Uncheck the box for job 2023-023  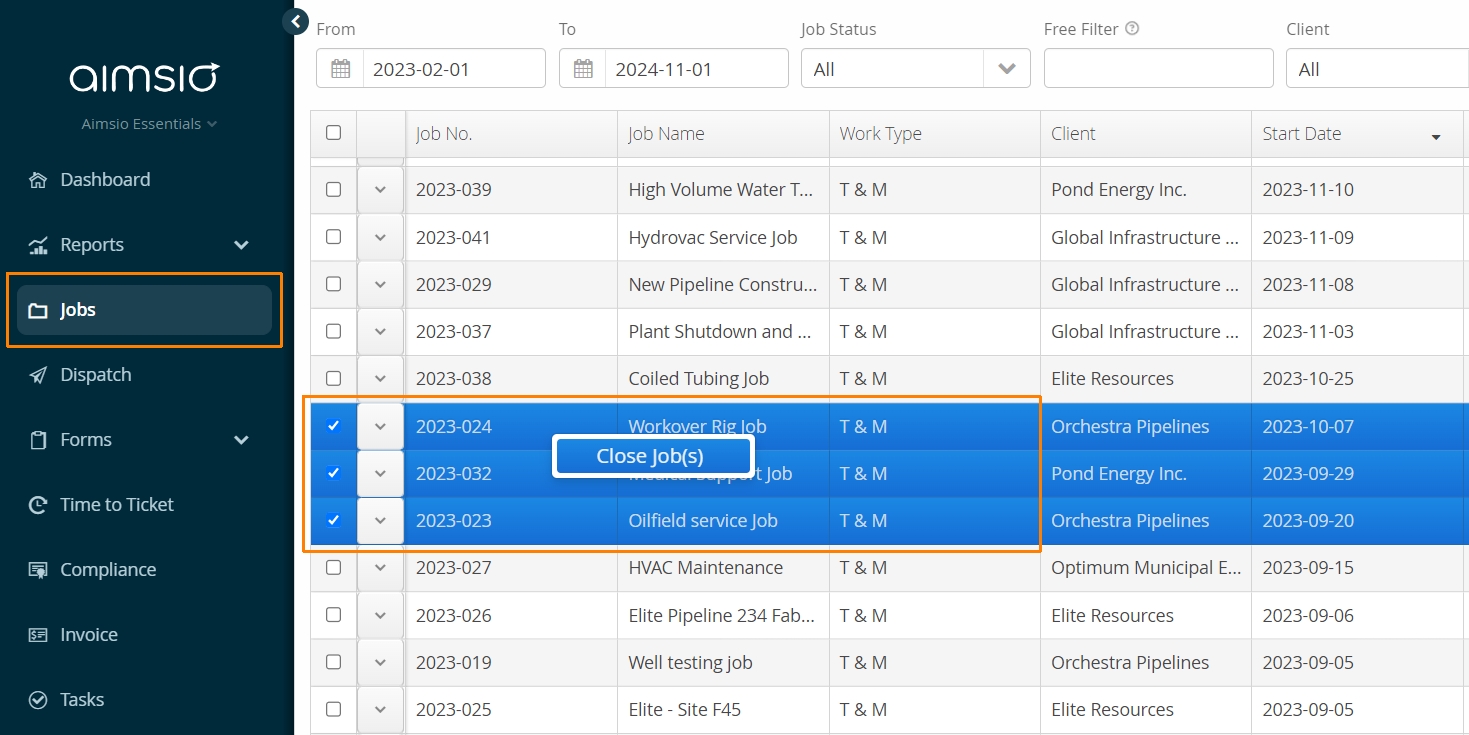[334, 520]
